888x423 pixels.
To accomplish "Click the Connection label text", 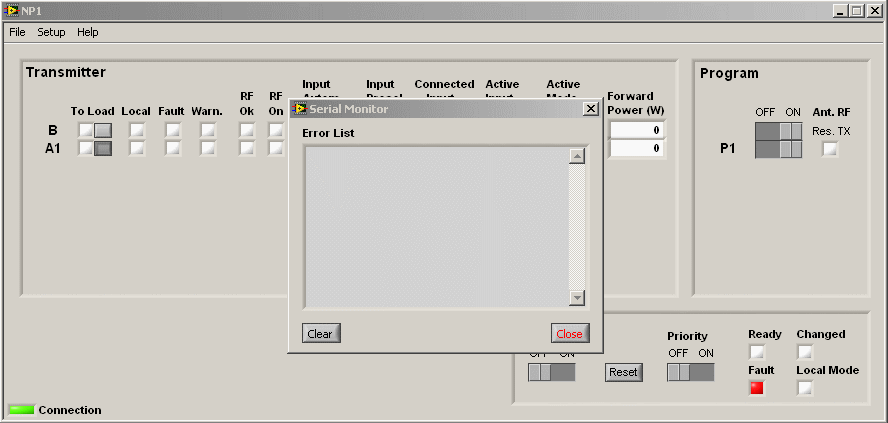I will [x=70, y=410].
